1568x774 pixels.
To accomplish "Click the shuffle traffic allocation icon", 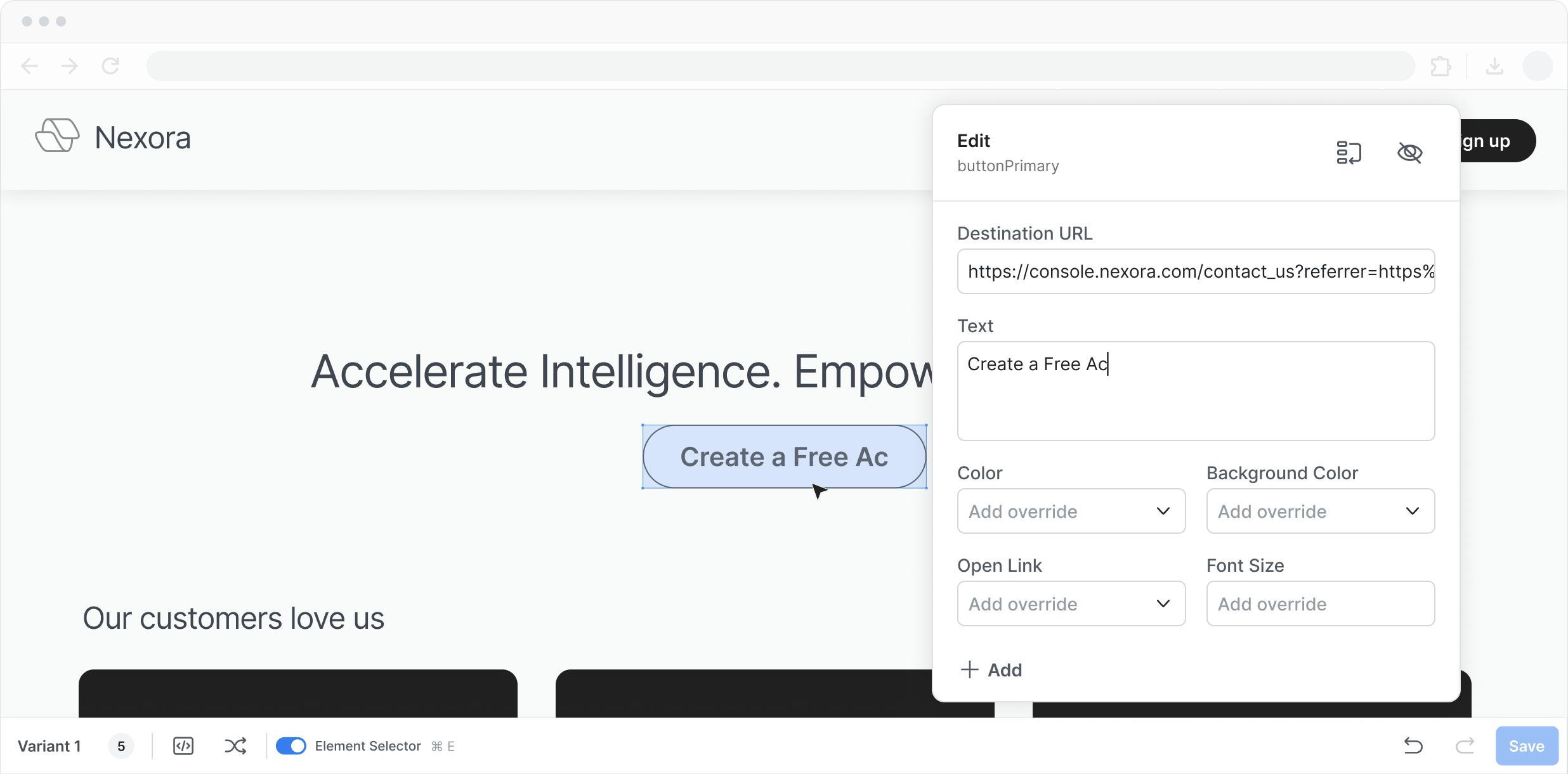I will (235, 746).
